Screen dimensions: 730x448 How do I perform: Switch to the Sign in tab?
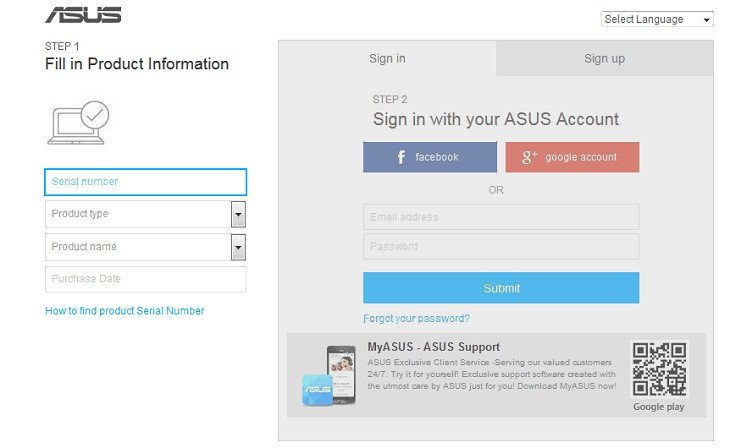[x=387, y=59]
